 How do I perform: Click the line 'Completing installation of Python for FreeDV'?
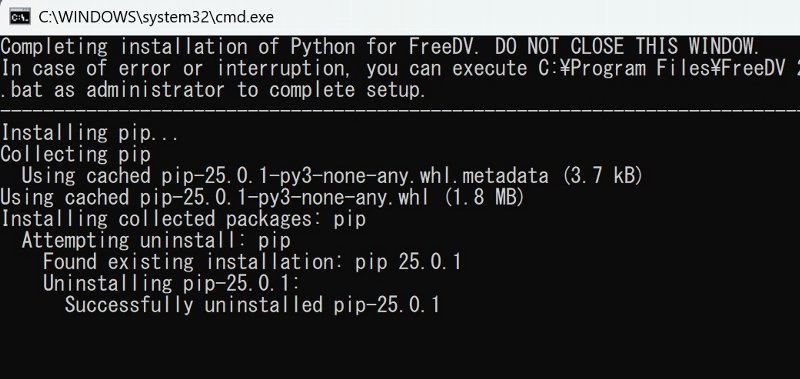(242, 47)
